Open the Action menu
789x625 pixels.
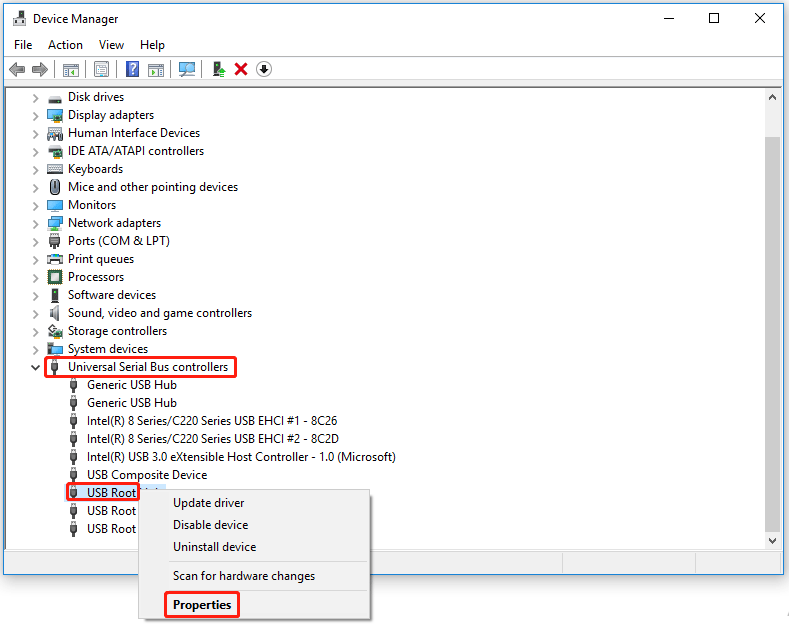65,45
